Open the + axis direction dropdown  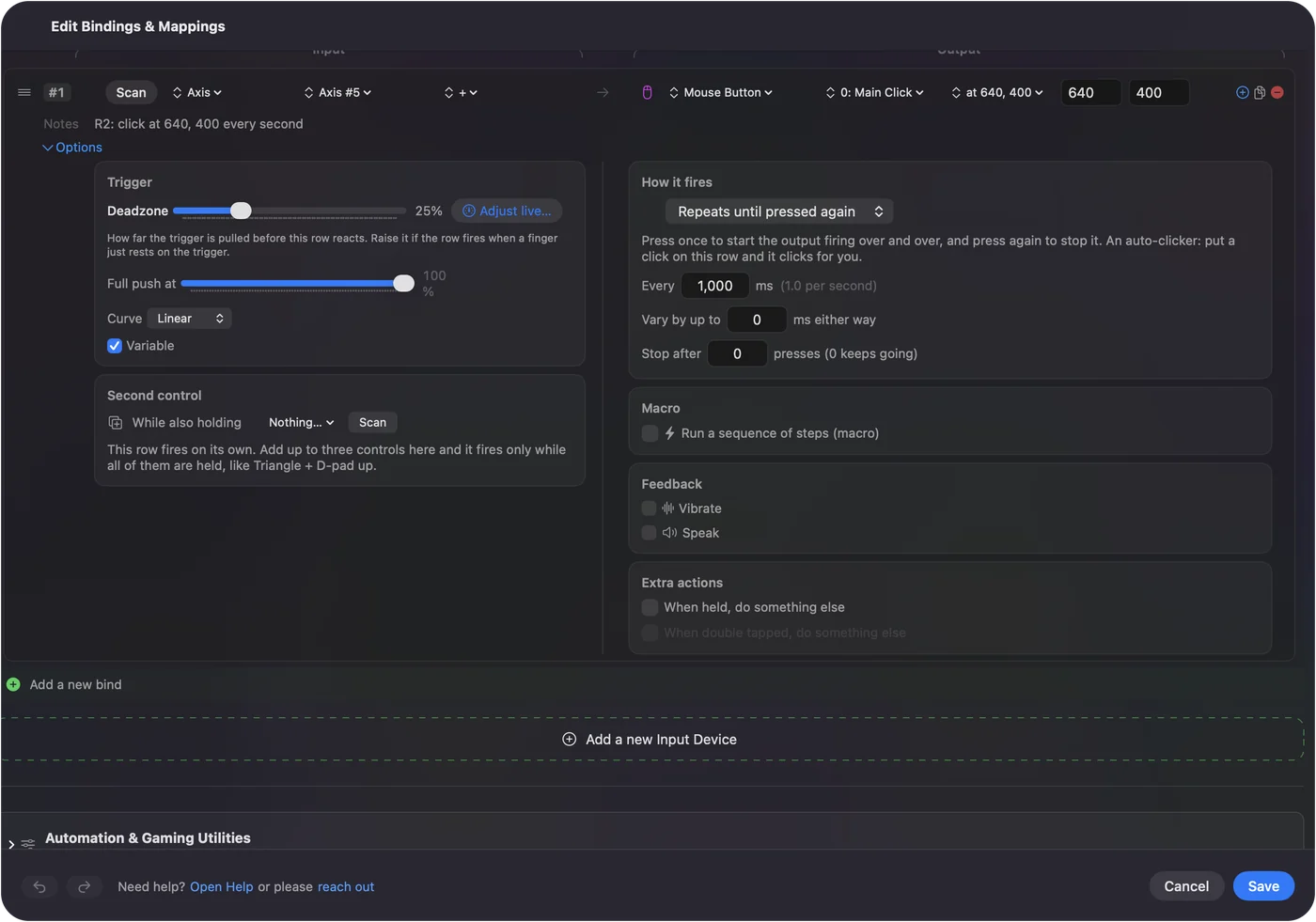[461, 92]
